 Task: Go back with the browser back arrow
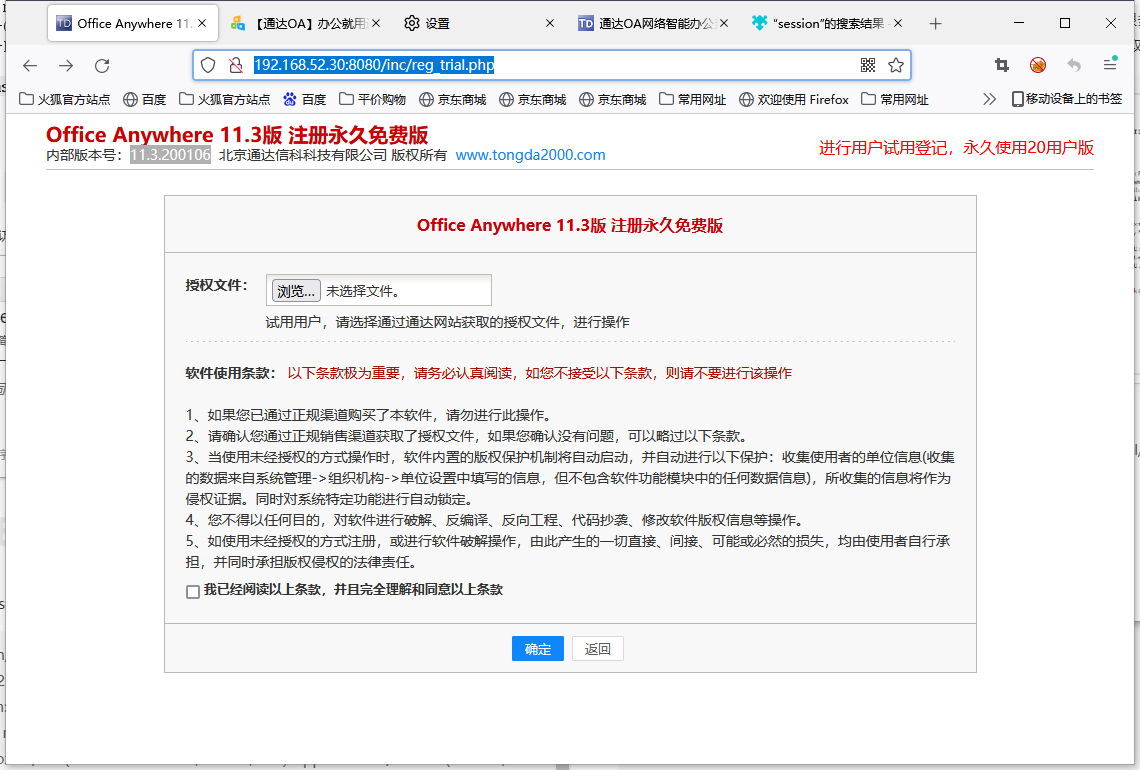click(30, 65)
